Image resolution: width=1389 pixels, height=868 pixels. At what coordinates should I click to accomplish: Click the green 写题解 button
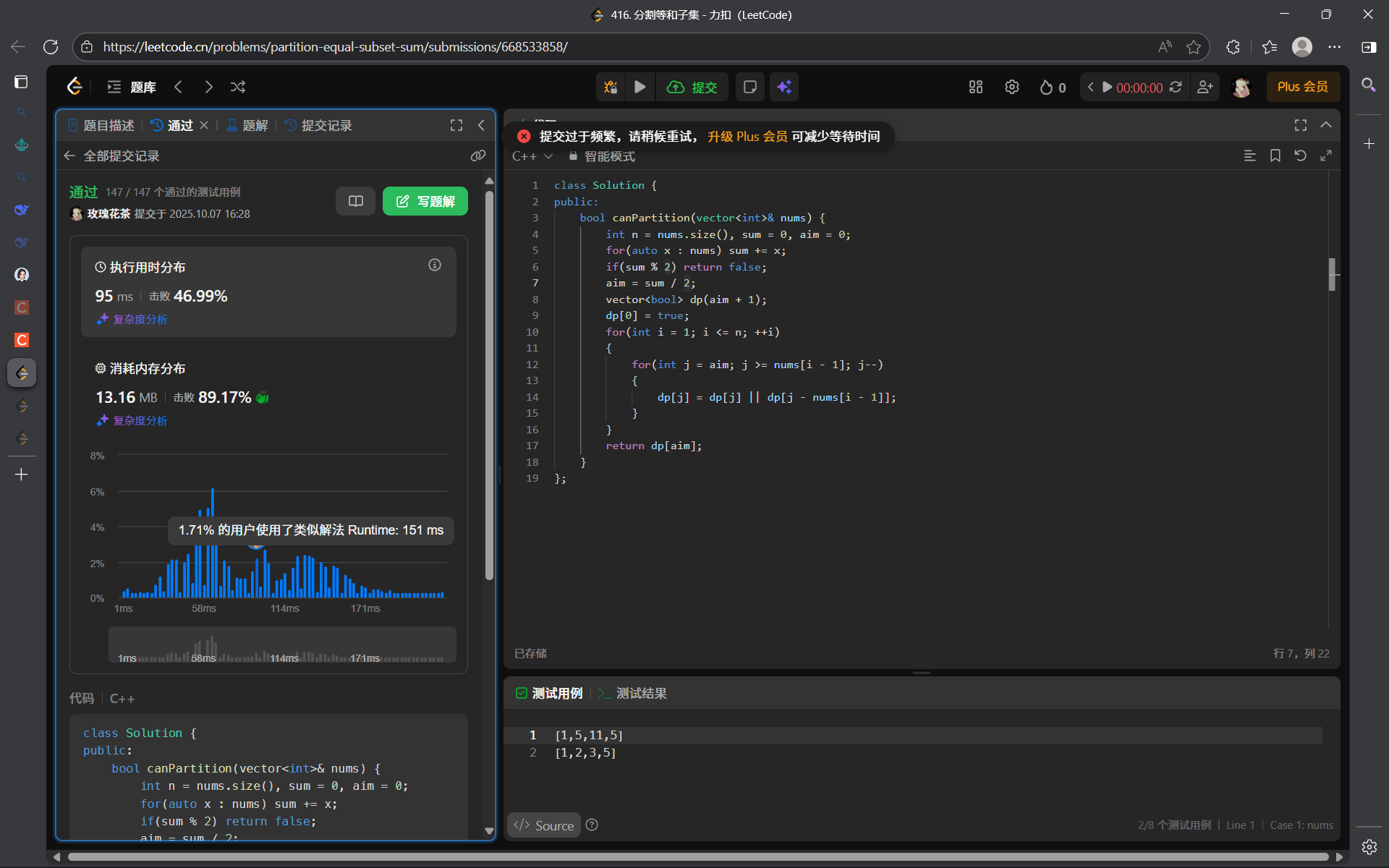point(425,201)
